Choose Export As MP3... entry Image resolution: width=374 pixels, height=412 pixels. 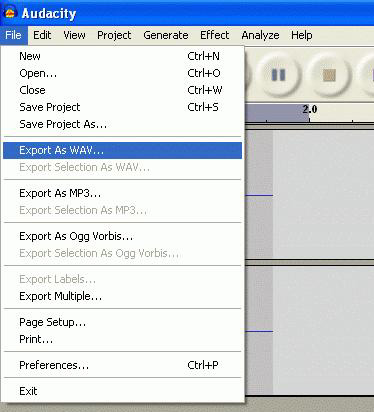coord(123,193)
